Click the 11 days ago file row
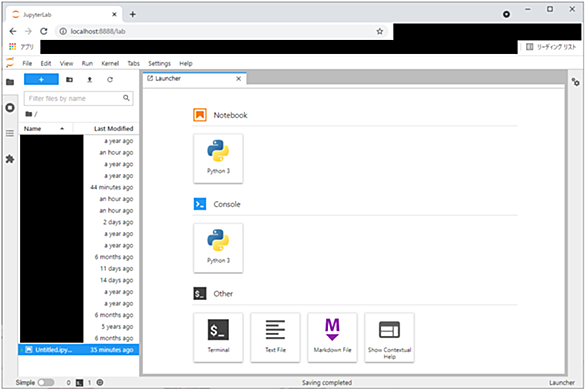586x390 pixels. point(78,269)
